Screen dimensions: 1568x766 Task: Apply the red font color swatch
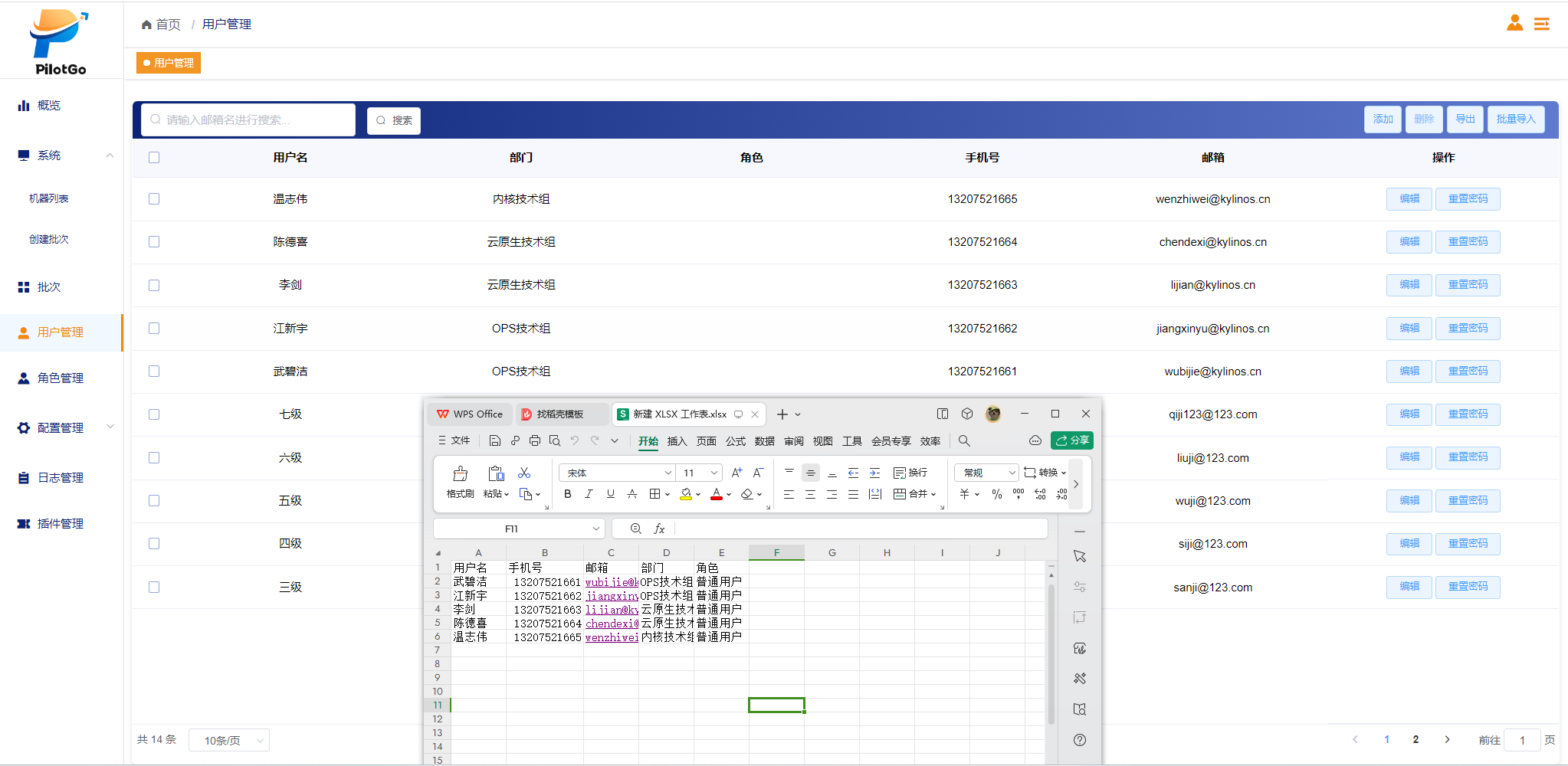716,494
